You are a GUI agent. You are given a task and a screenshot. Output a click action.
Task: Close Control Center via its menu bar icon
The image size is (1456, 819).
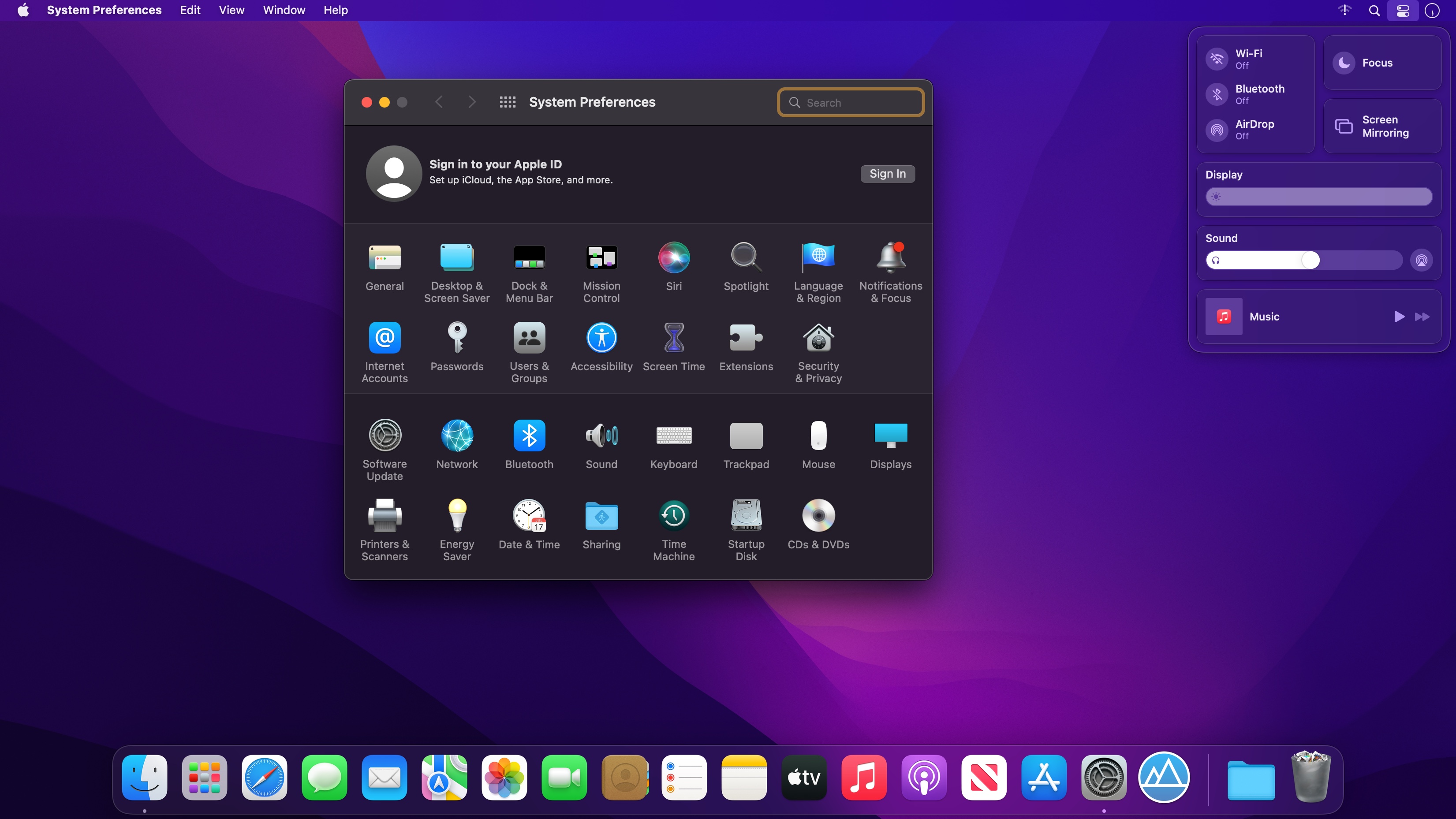1403,11
